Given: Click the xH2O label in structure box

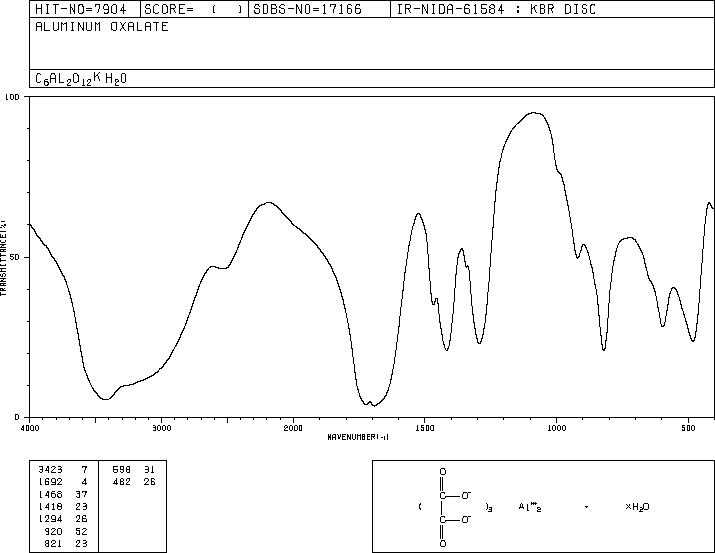Looking at the screenshot, I should coord(637,507).
